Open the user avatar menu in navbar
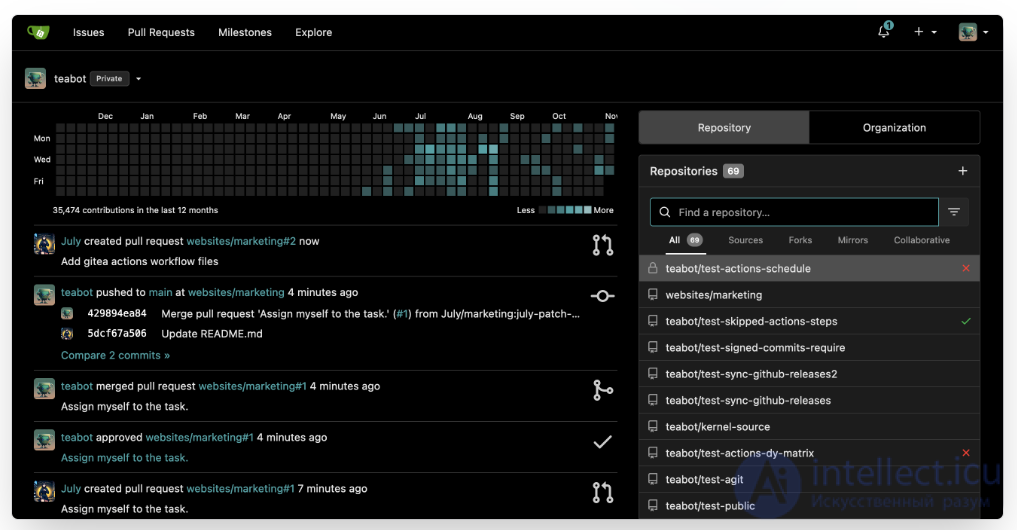 tap(972, 32)
